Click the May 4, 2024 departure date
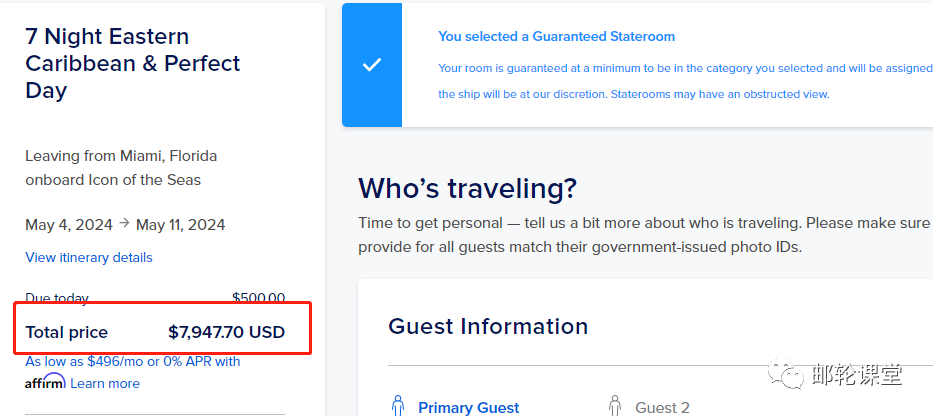 [69, 225]
